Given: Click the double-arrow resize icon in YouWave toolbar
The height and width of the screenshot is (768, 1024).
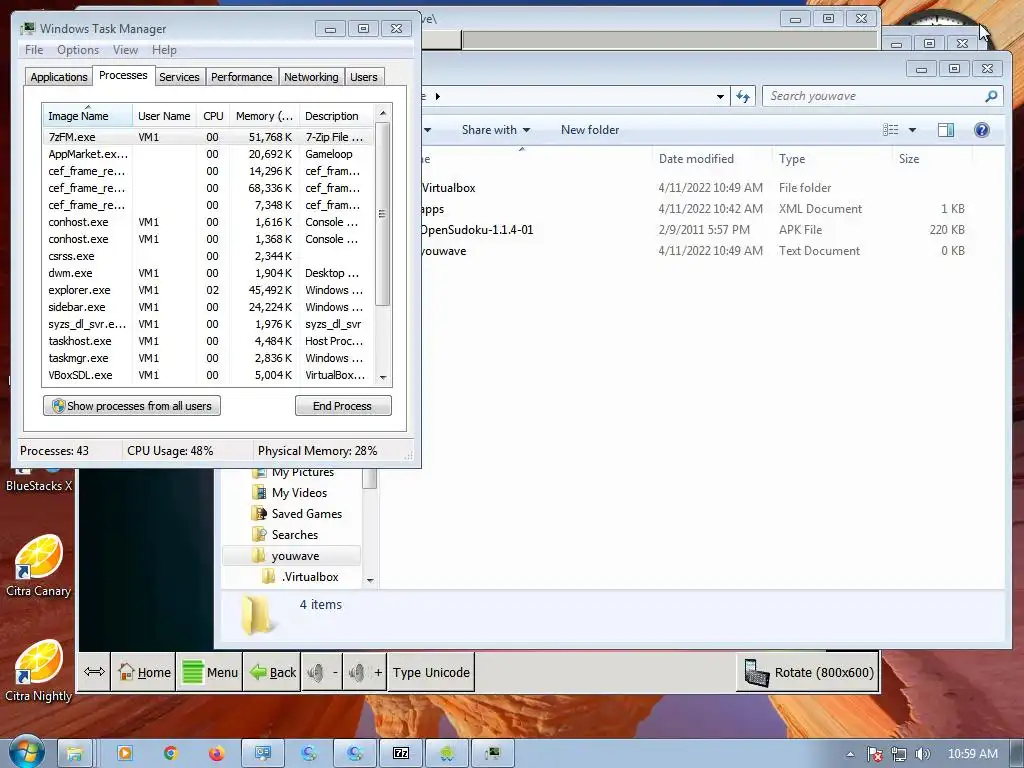Looking at the screenshot, I should (x=95, y=672).
